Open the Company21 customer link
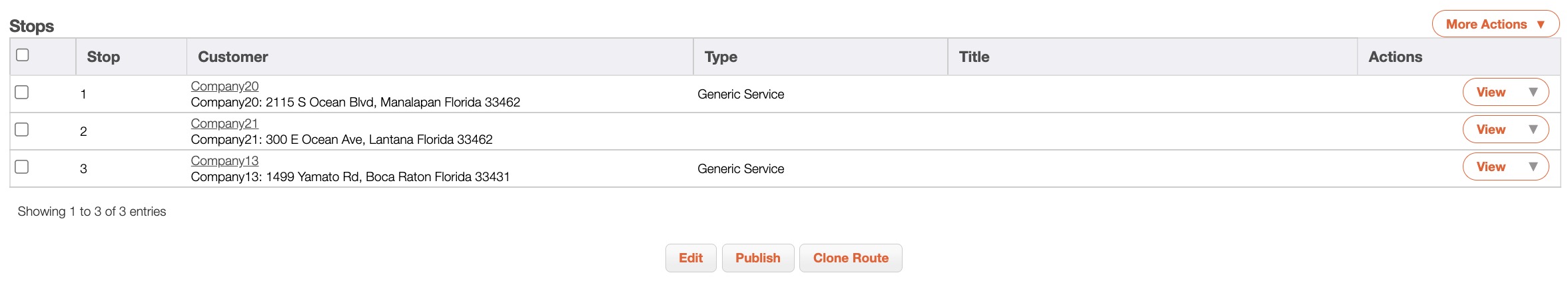This screenshot has width=1568, height=285. click(224, 124)
